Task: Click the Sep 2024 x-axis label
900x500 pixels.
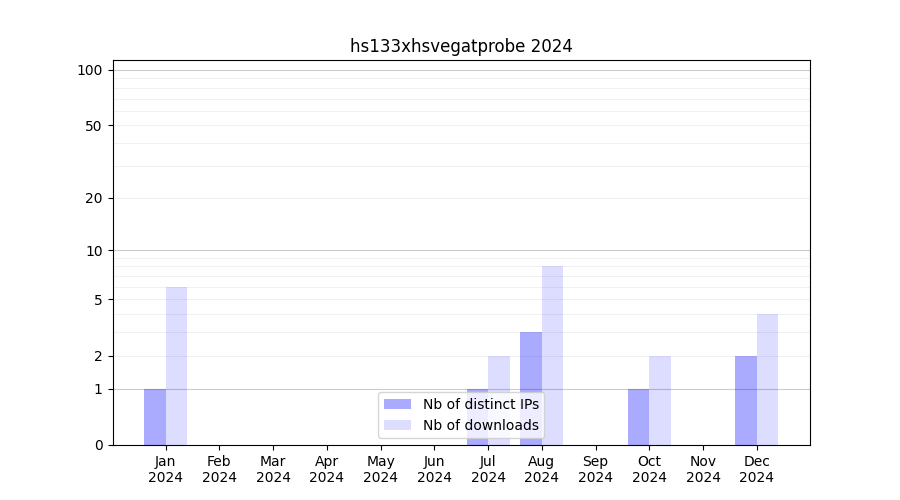Action: point(595,469)
